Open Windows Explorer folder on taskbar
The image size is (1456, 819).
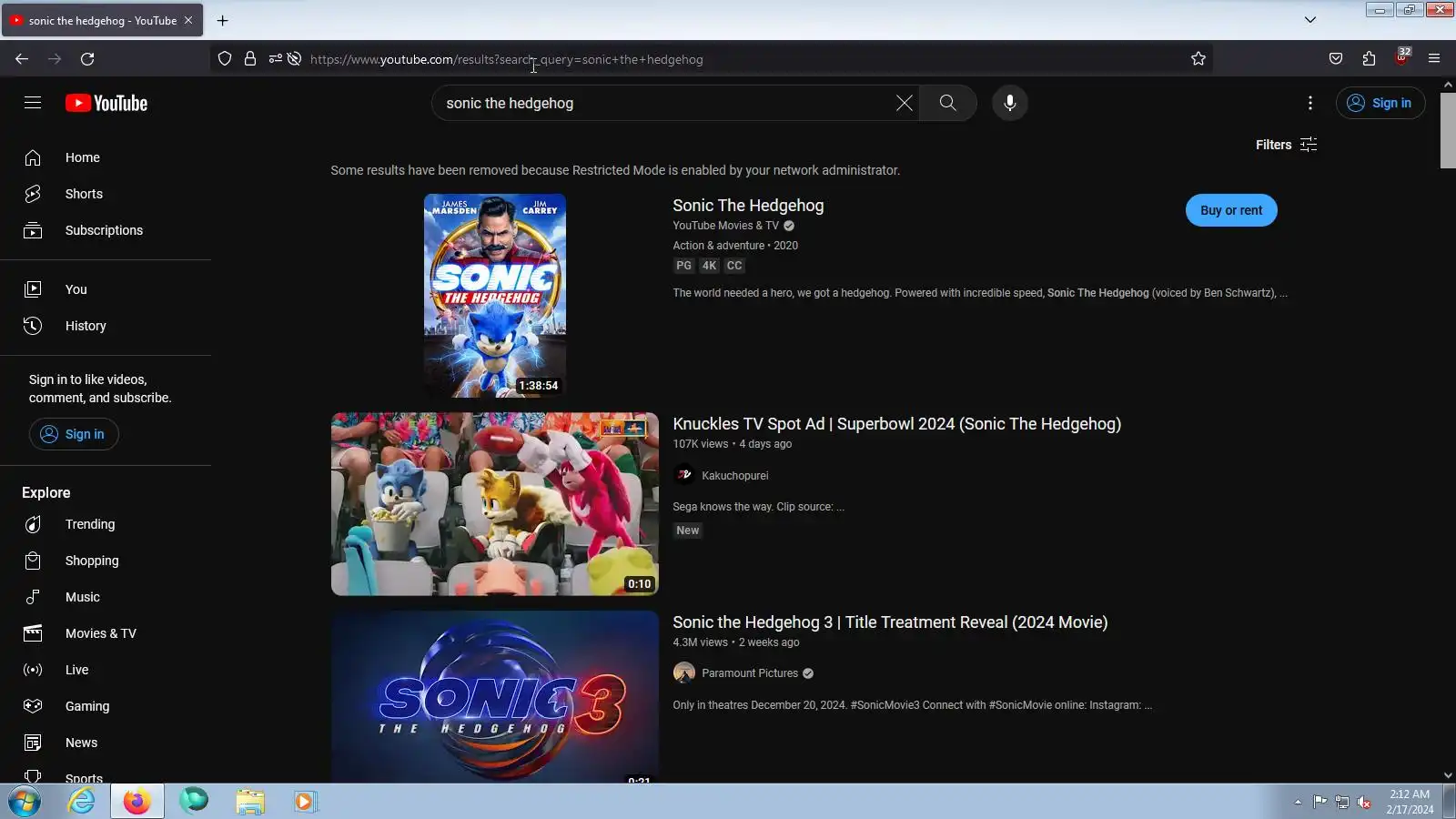(249, 802)
